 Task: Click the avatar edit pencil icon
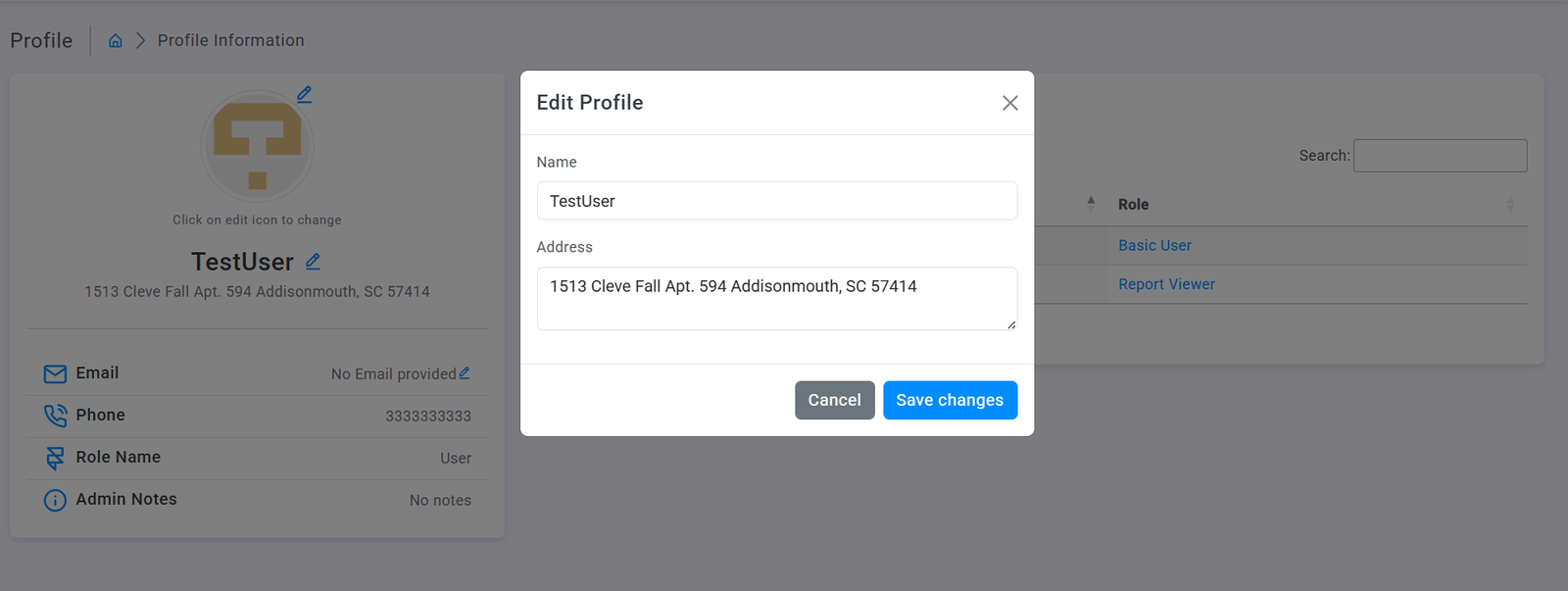[305, 94]
